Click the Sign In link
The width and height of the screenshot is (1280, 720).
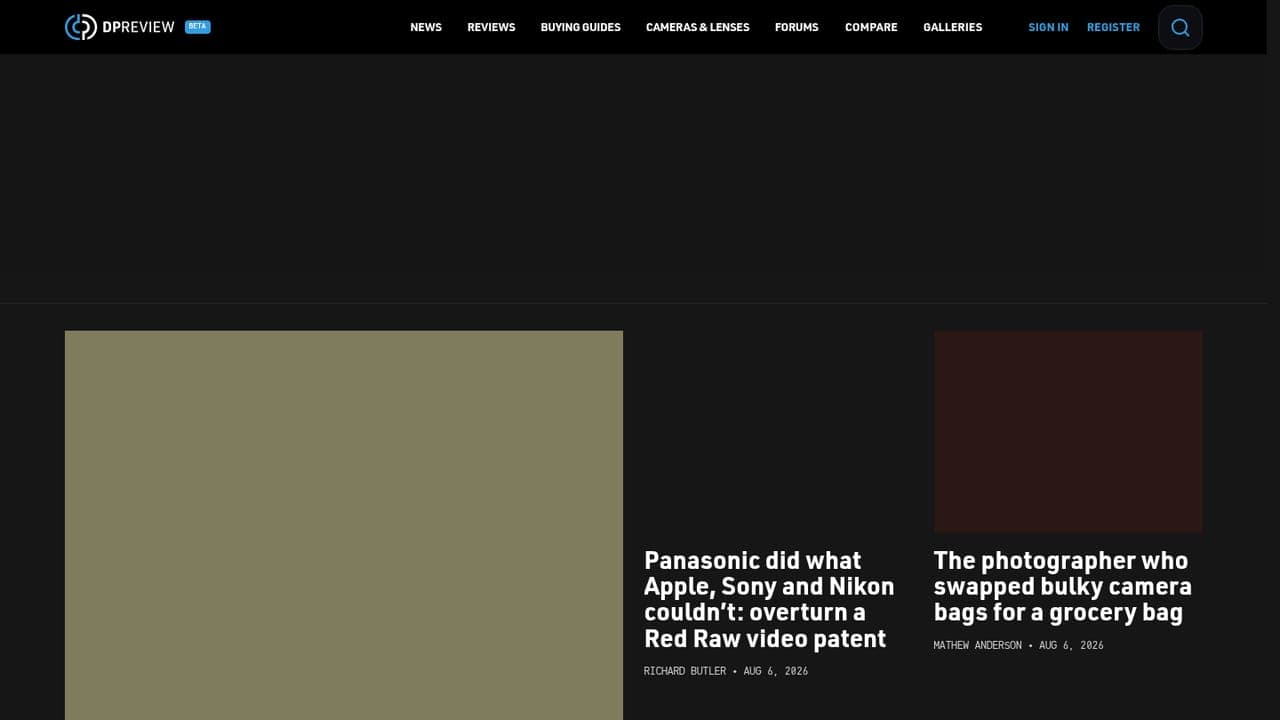[x=1048, y=27]
